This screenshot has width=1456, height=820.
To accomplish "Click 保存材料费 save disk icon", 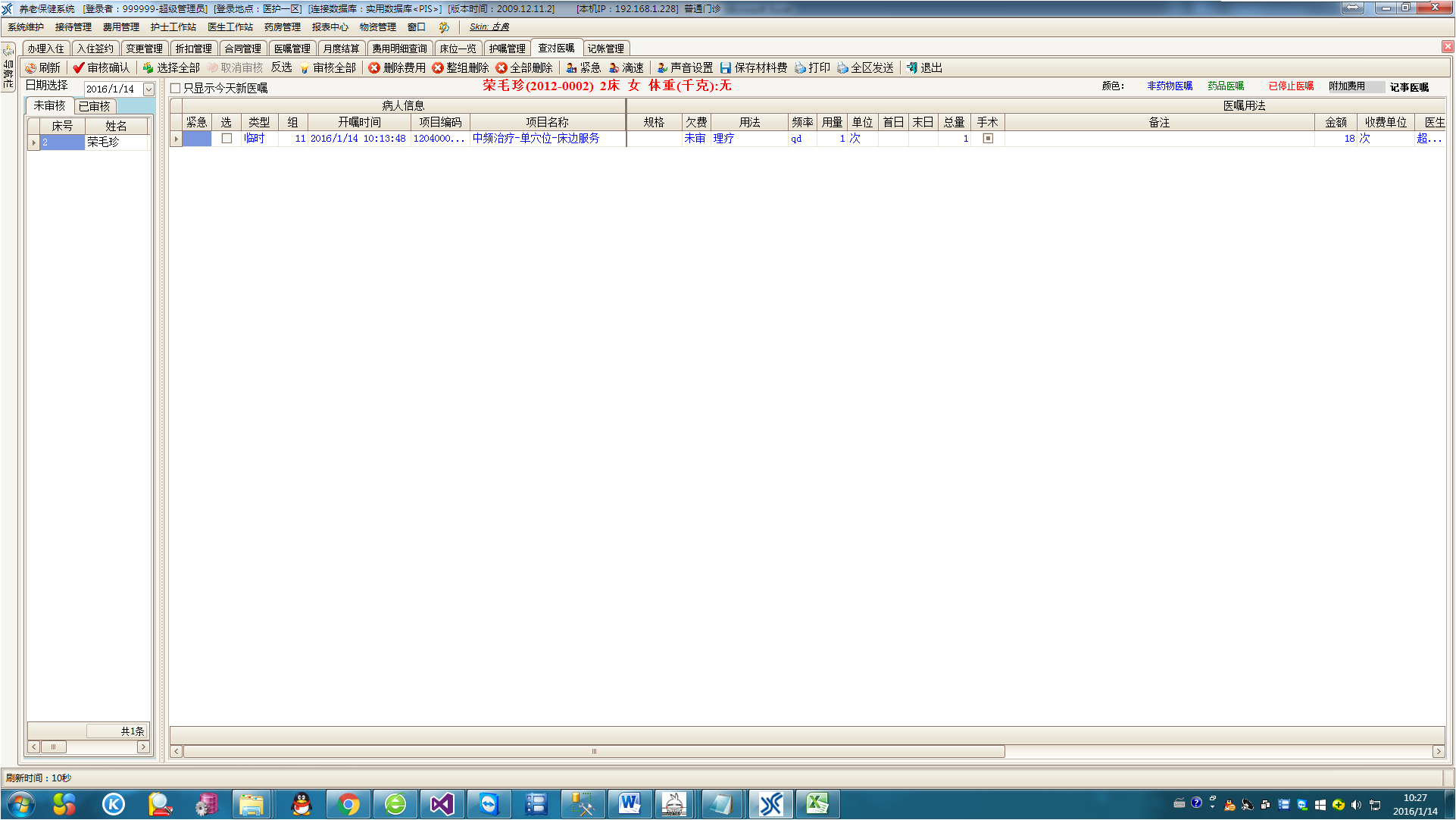I will pyautogui.click(x=726, y=68).
